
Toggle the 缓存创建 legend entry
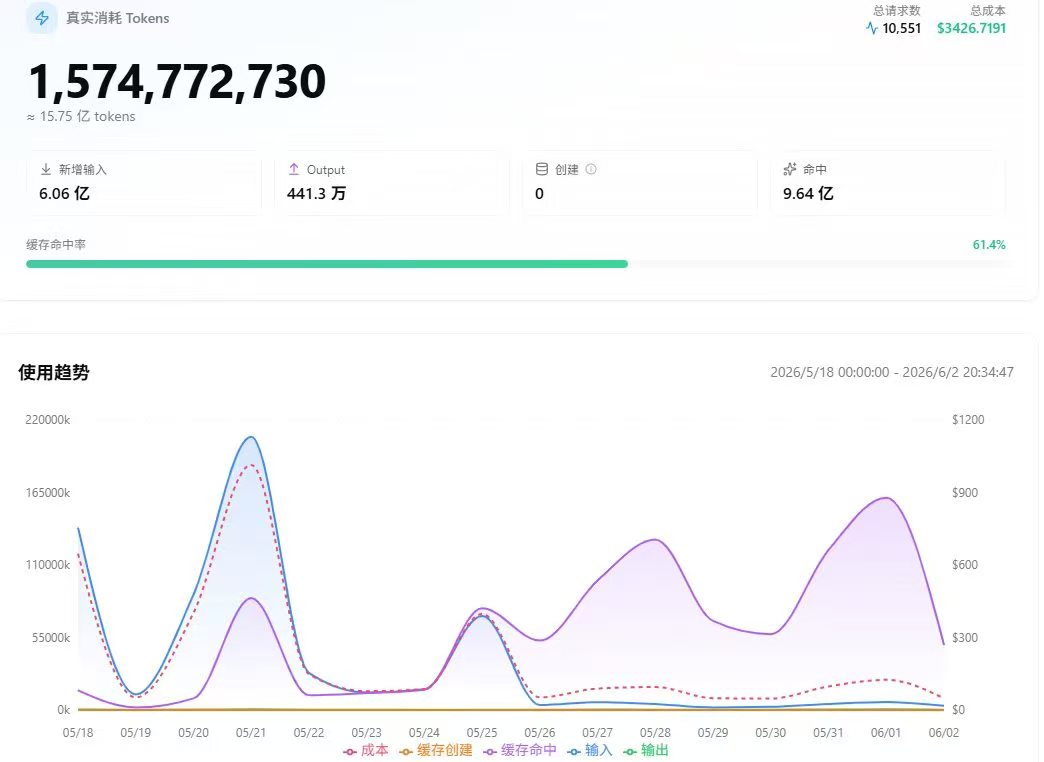pyautogui.click(x=435, y=751)
